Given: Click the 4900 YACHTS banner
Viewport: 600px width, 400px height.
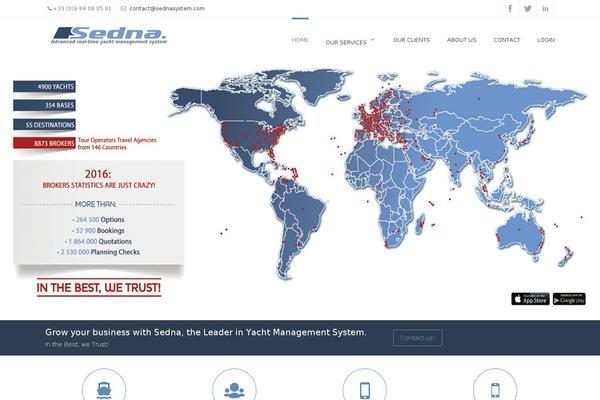Looking at the screenshot, I should 44,87.
